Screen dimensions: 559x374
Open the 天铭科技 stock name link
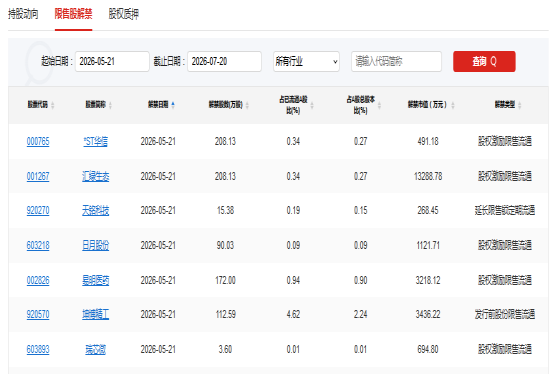(96, 210)
